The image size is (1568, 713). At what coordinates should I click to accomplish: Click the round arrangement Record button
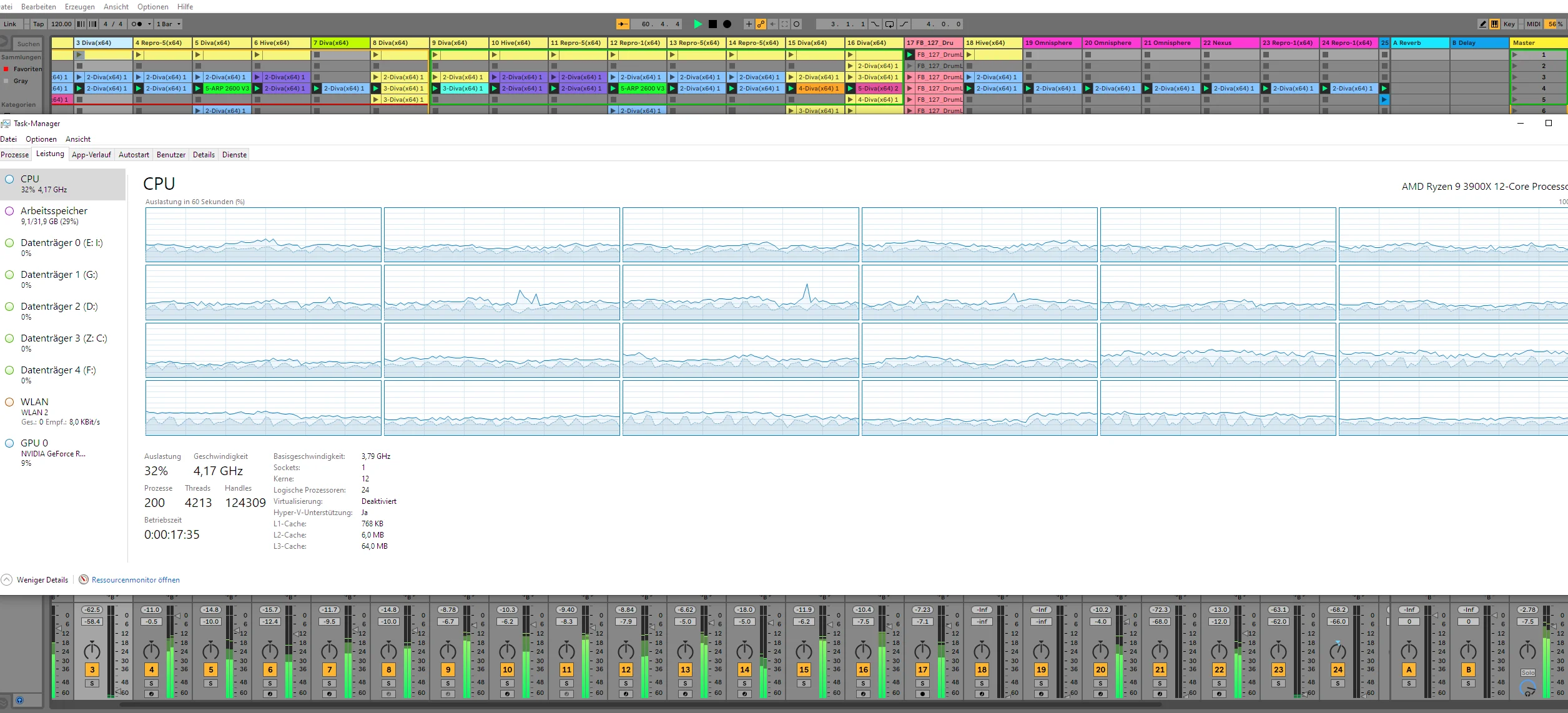click(x=727, y=24)
